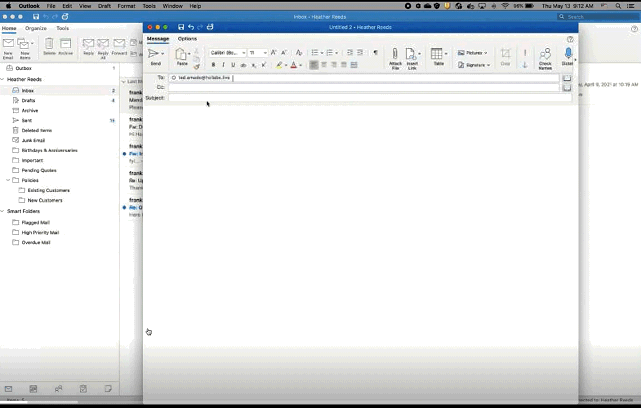Start Dictate with the microphone icon

click(x=568, y=57)
